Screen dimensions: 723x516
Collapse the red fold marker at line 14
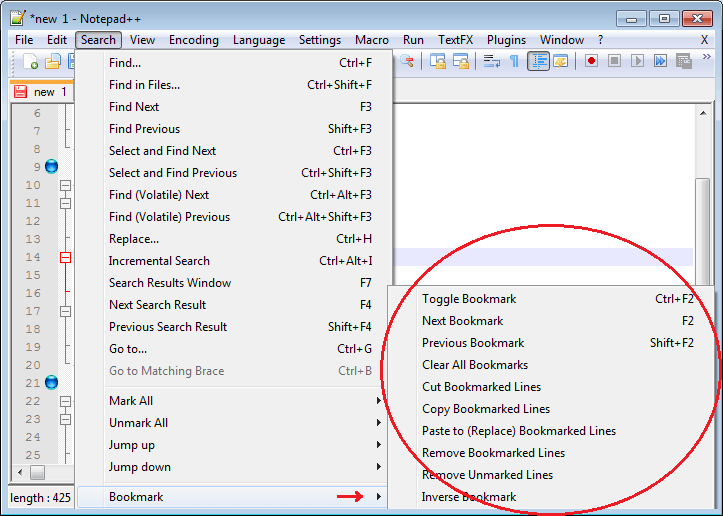[66, 257]
